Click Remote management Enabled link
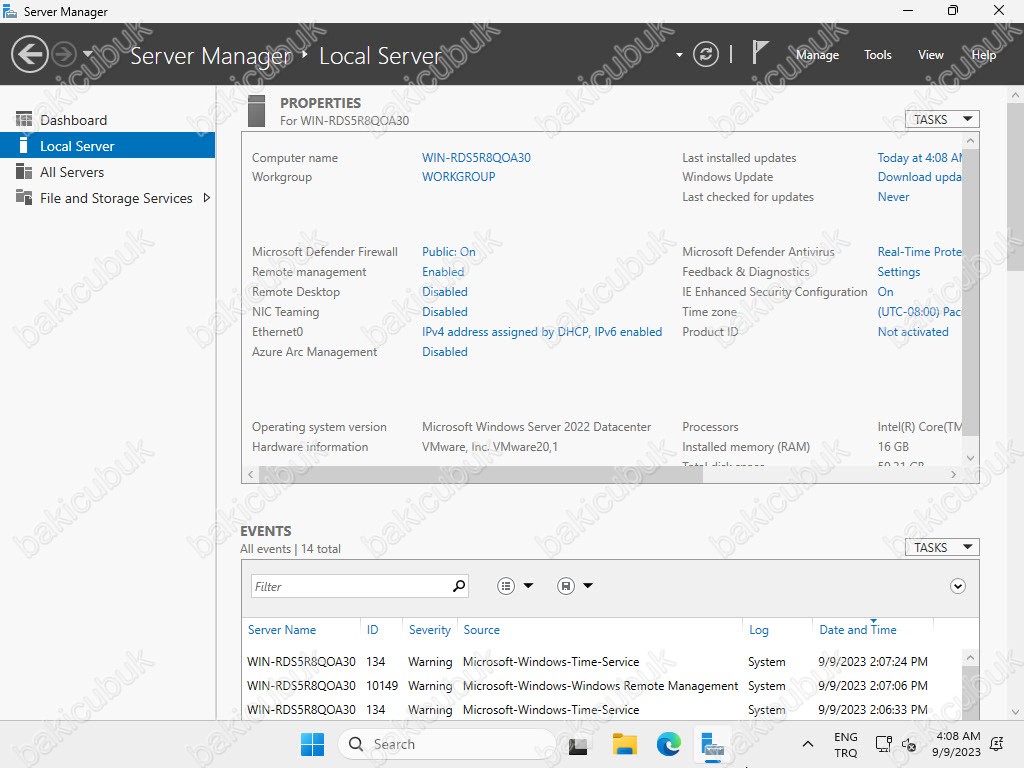The height and width of the screenshot is (768, 1024). tap(443, 272)
